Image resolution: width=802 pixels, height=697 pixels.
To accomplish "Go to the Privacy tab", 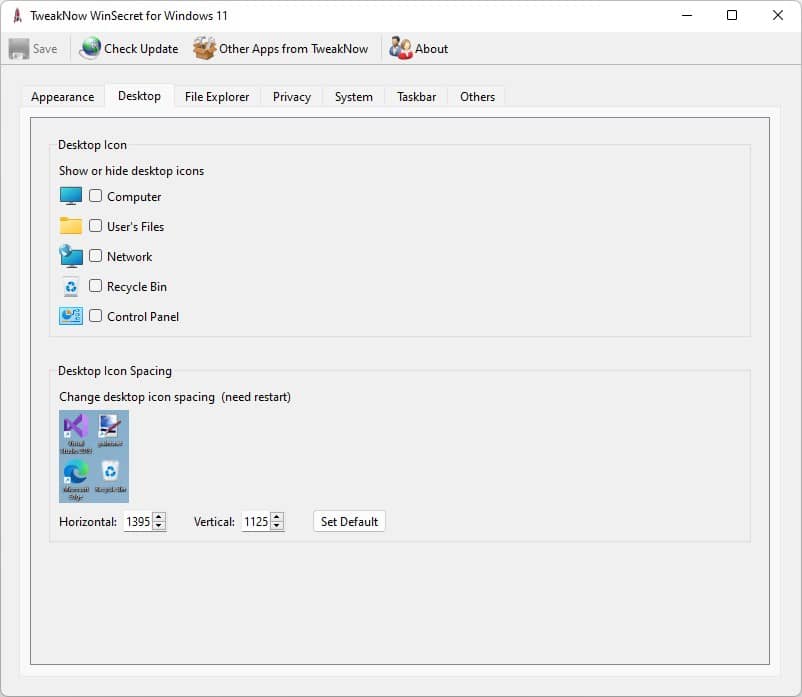I will pos(292,97).
